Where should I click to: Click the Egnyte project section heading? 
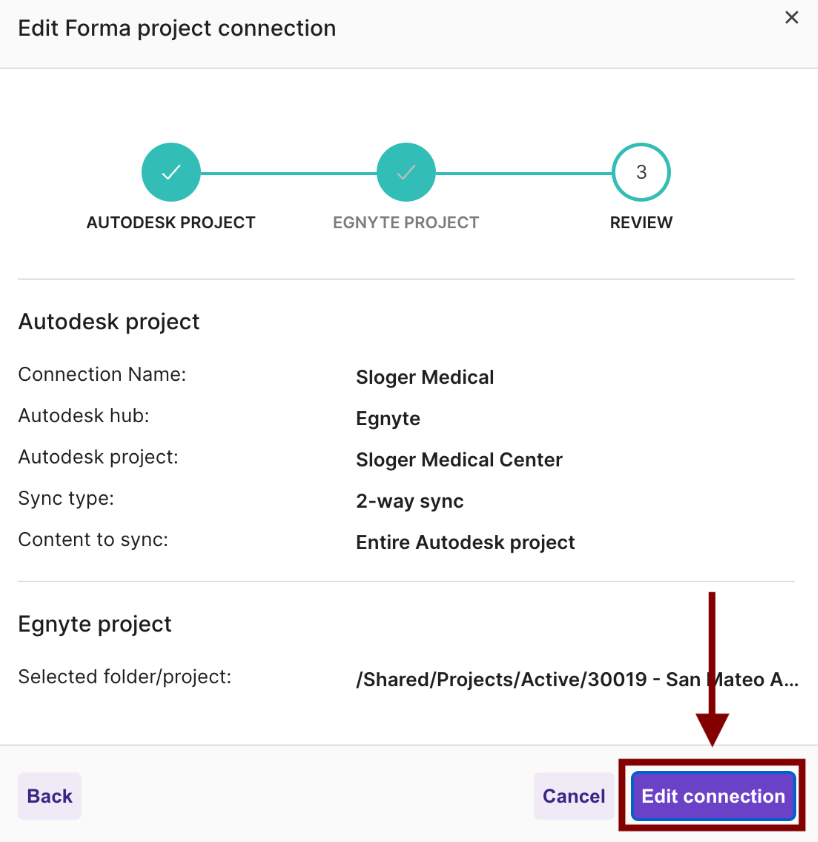tap(95, 625)
